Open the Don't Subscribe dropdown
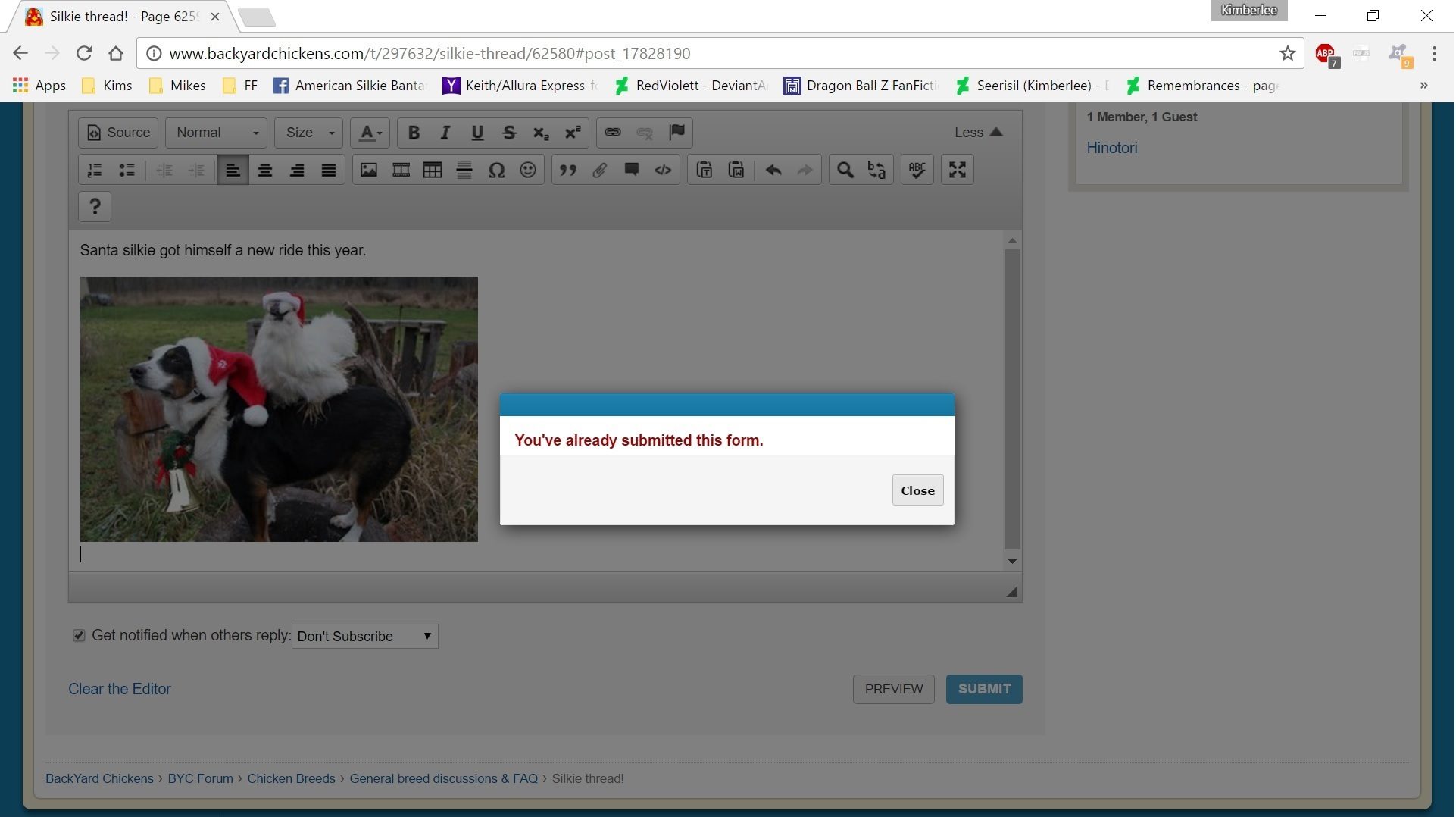This screenshot has height=817, width=1456. pyautogui.click(x=364, y=637)
